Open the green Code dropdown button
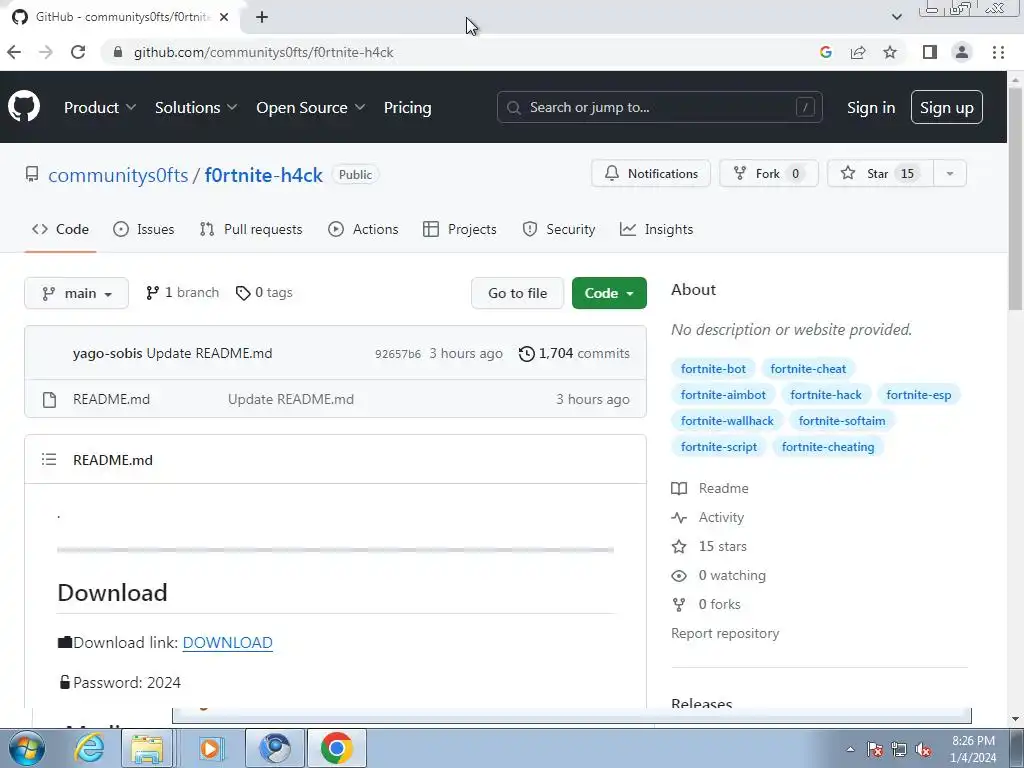Image resolution: width=1024 pixels, height=768 pixels. tap(609, 293)
